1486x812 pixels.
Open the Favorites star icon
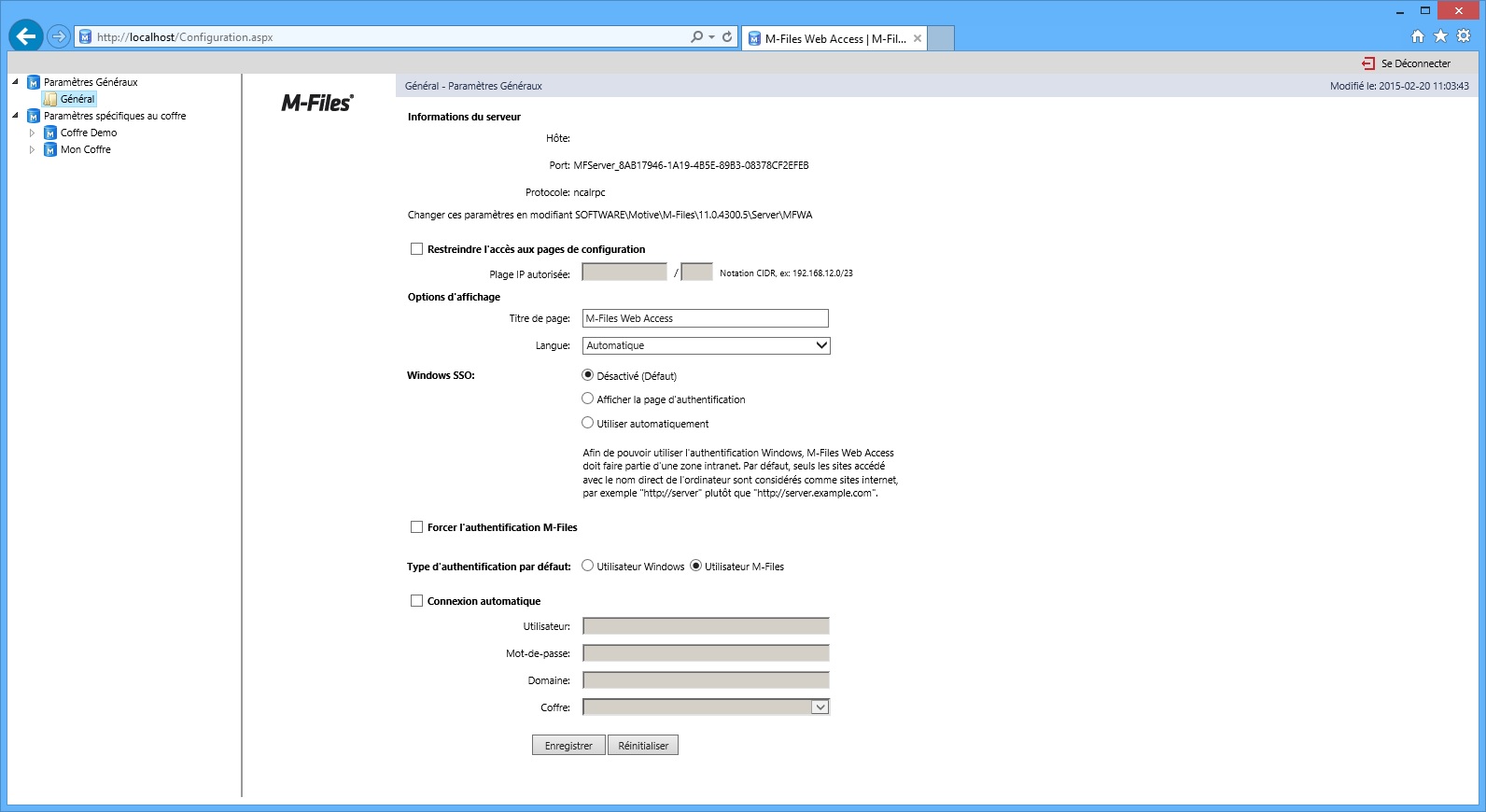tap(1440, 36)
